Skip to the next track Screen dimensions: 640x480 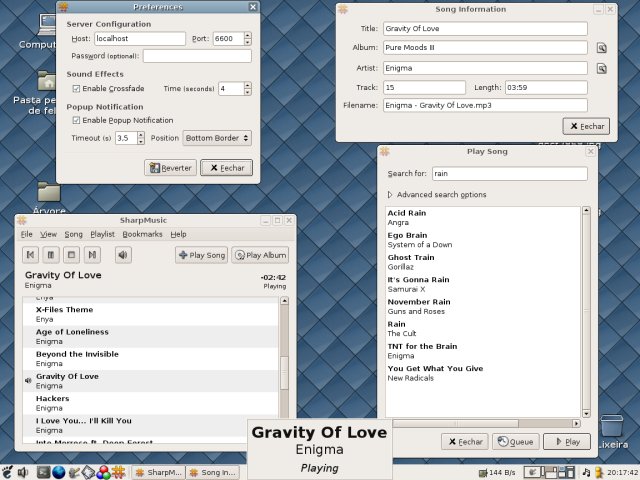pyautogui.click(x=93, y=255)
